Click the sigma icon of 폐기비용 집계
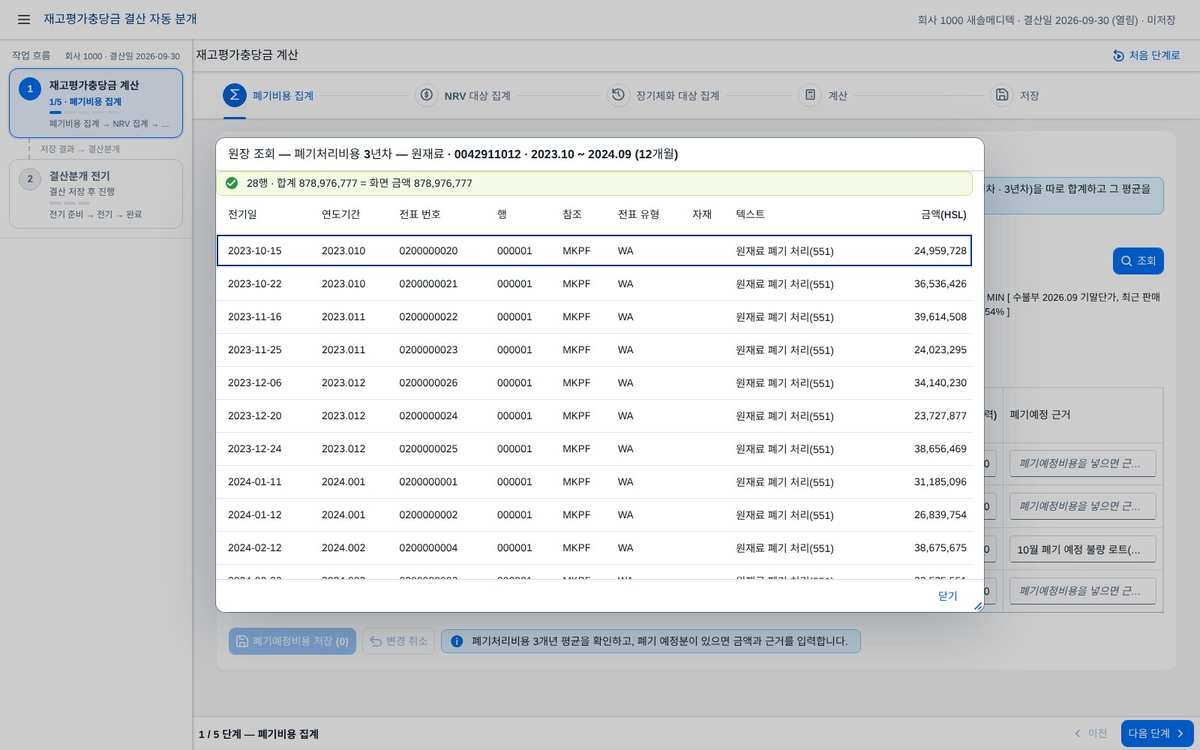 click(x=235, y=95)
